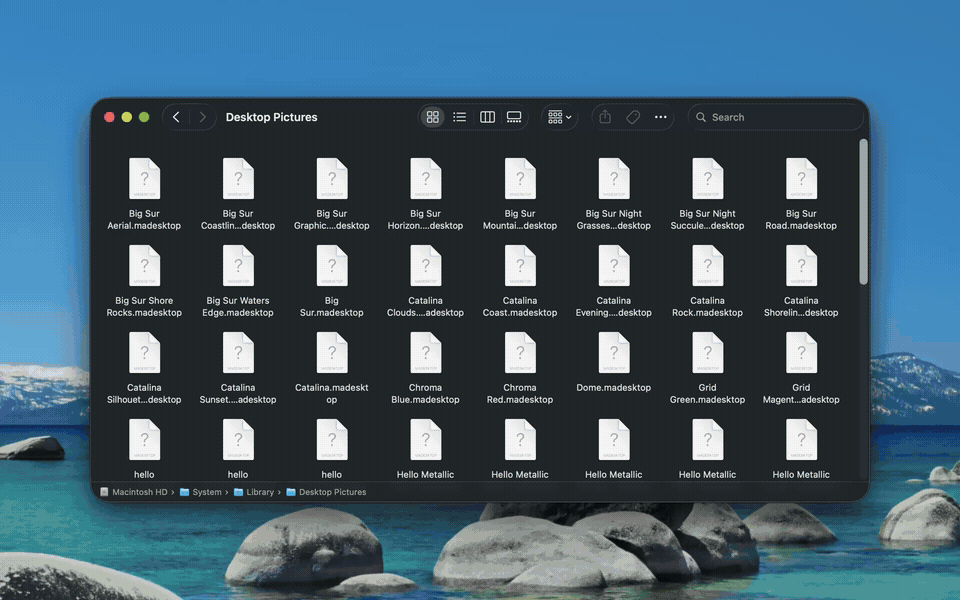Click the Share toolbar button
This screenshot has height=600, width=960.
pos(605,117)
